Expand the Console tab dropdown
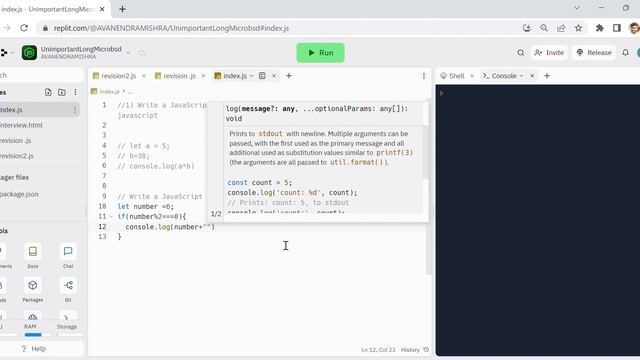Image resolution: width=640 pixels, height=360 pixels. pos(521,76)
